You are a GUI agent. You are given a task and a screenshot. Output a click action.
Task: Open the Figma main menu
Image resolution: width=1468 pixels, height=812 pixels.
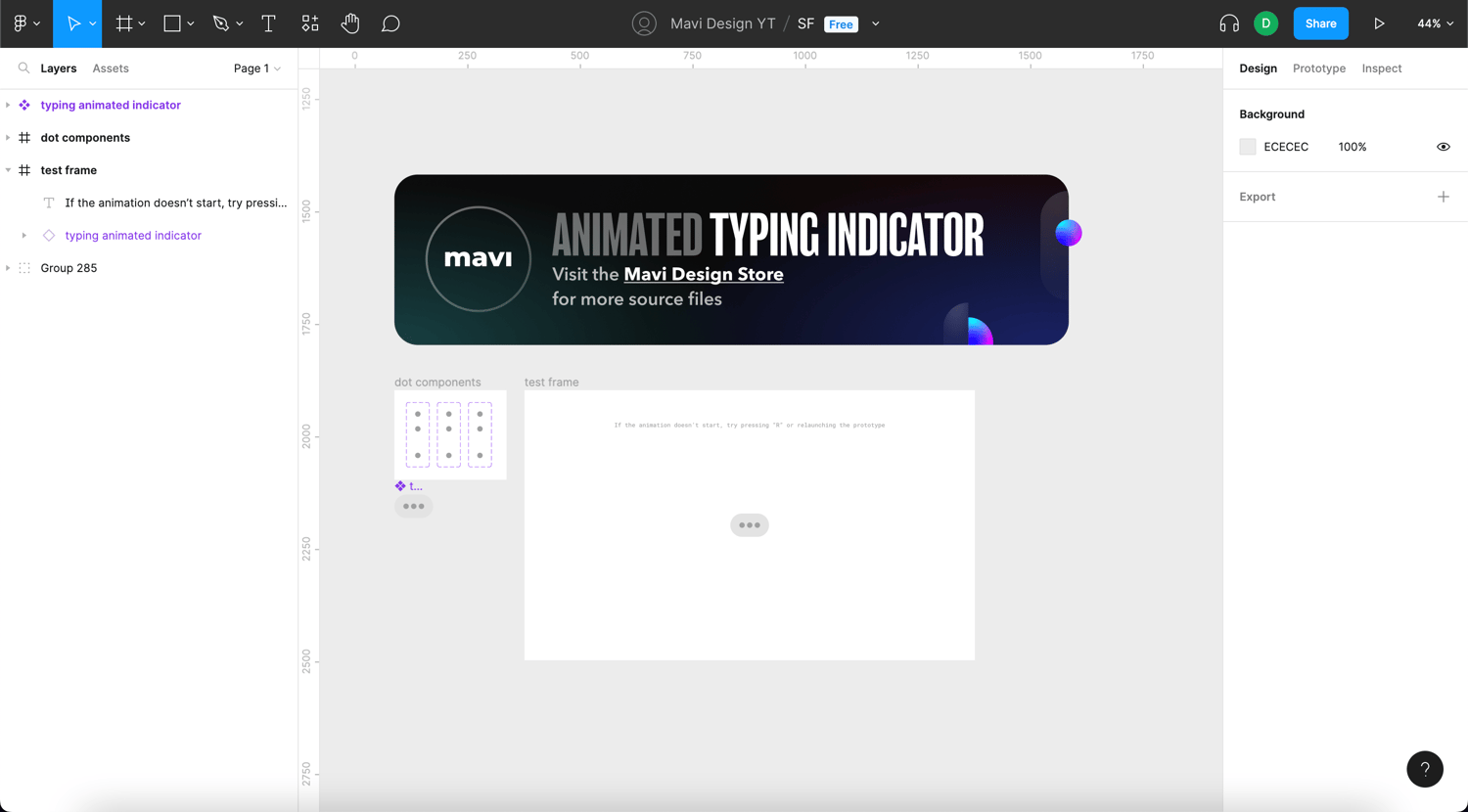click(x=20, y=23)
